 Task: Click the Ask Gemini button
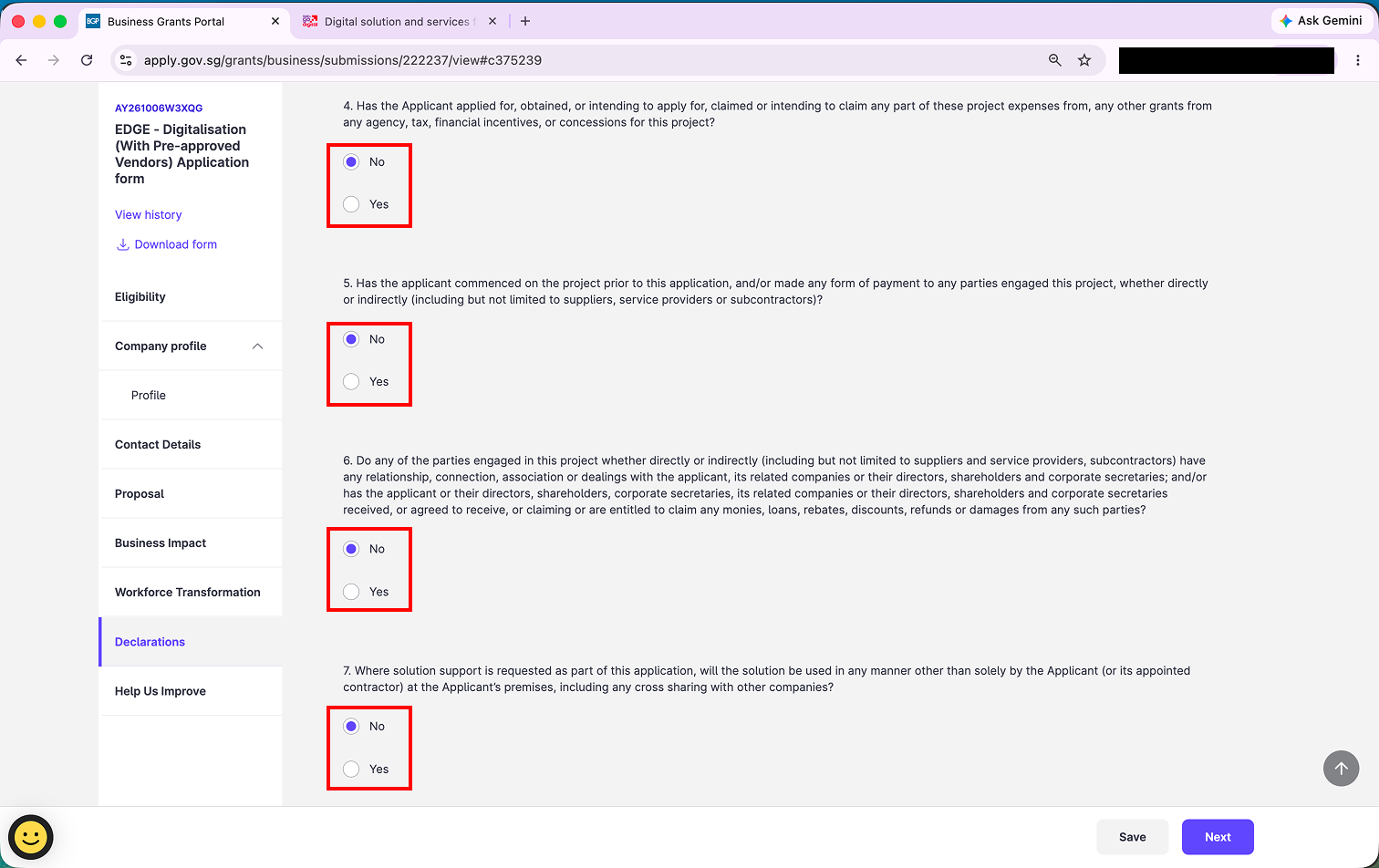(1321, 21)
